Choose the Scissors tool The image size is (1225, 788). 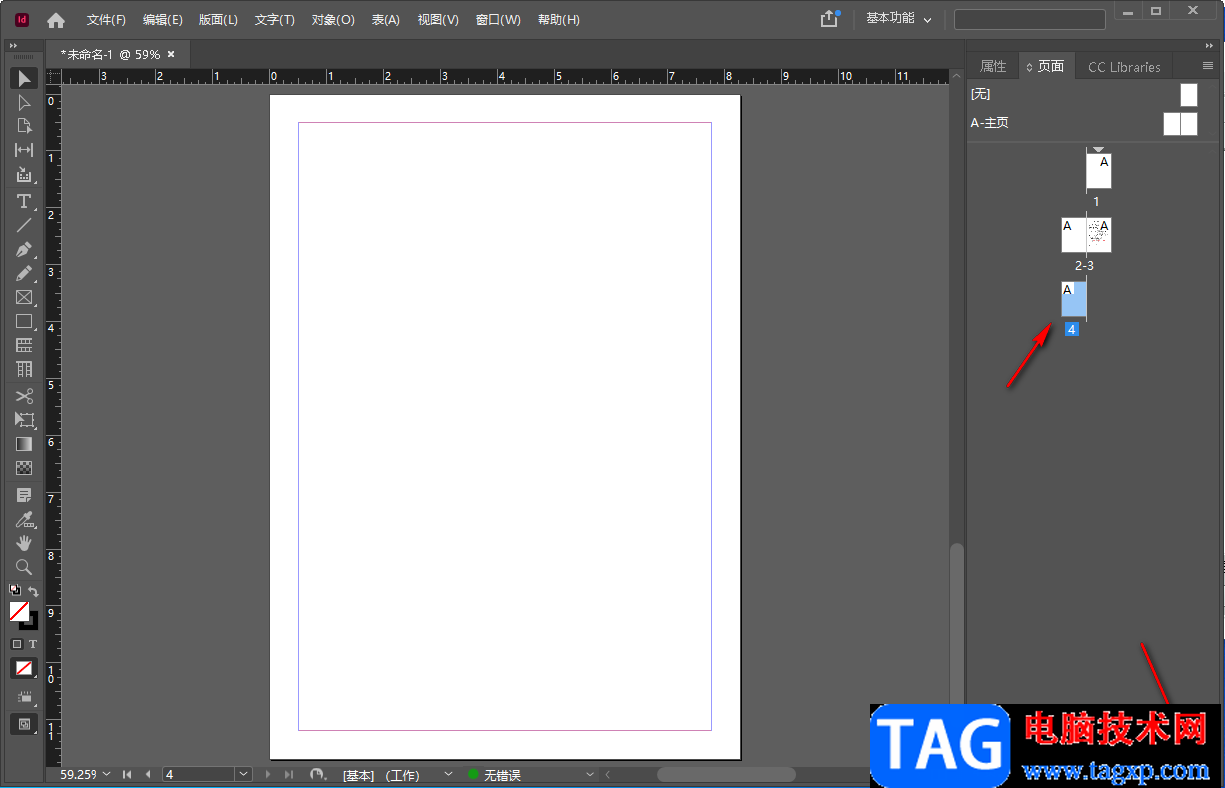(x=24, y=396)
